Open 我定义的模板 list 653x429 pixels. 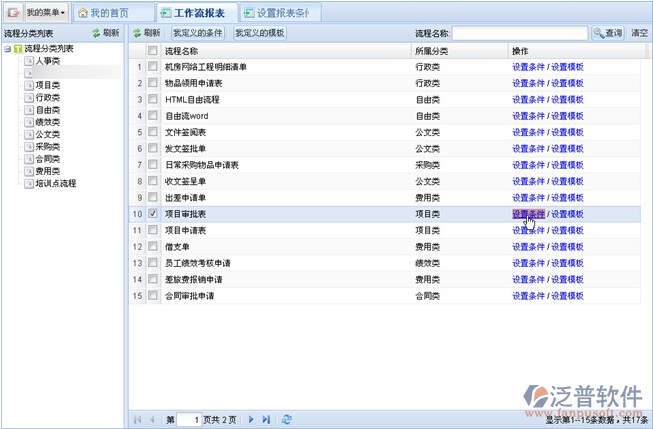259,33
